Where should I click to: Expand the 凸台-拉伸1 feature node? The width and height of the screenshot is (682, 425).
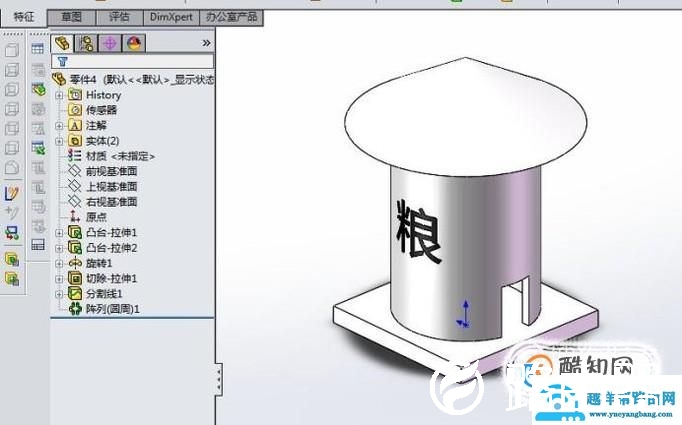click(59, 233)
